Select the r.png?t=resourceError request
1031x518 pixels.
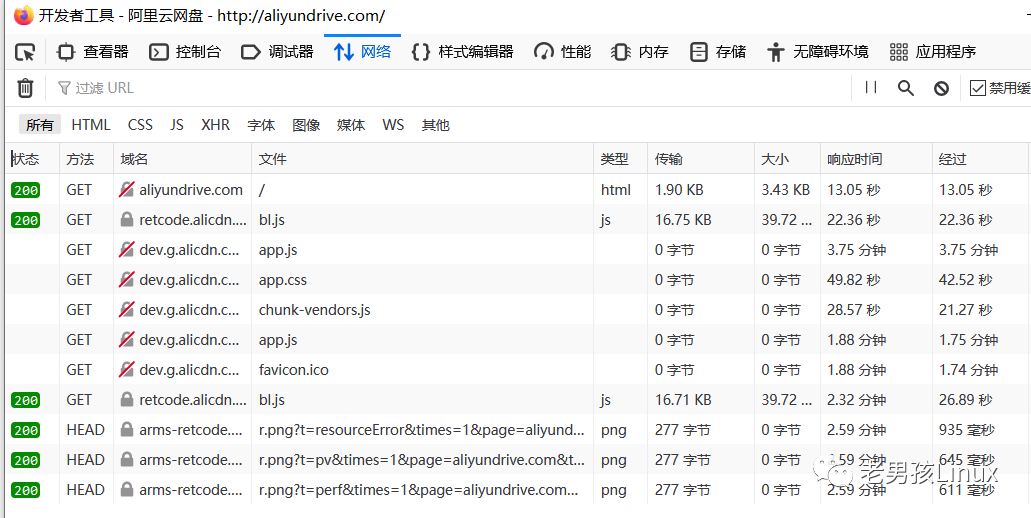[518, 430]
